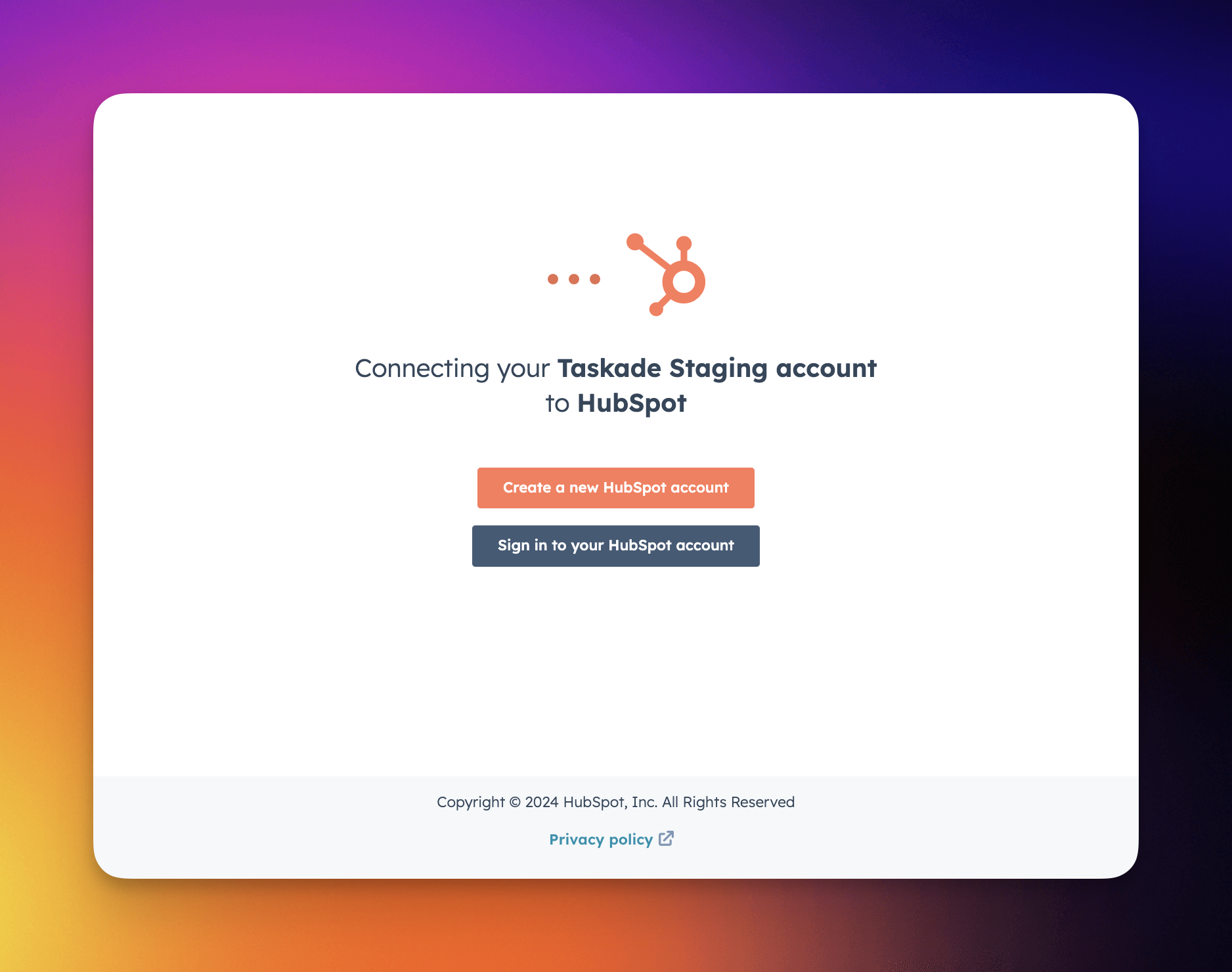Click the bold "HubSpot" word in heading
This screenshot has width=1232, height=972.
(632, 403)
